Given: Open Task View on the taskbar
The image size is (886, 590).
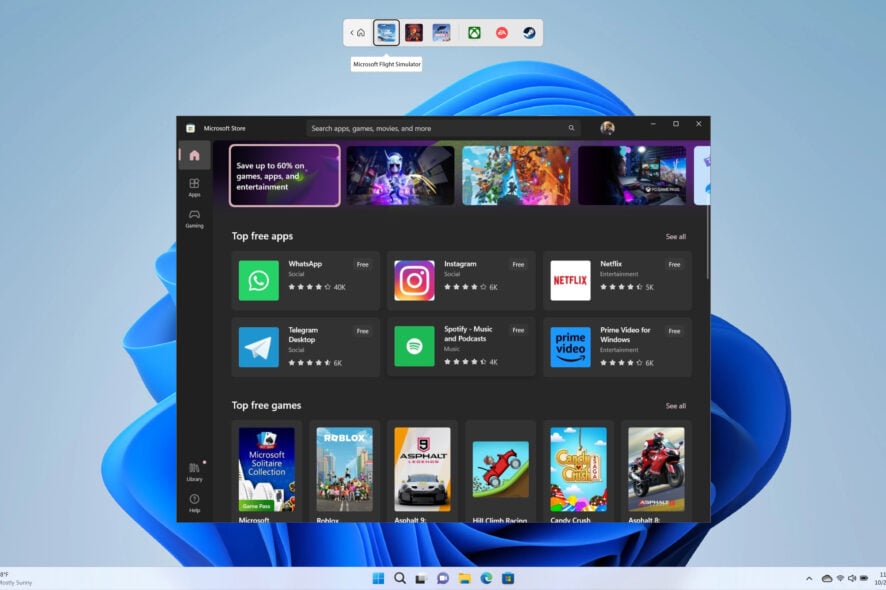Looking at the screenshot, I should click(x=421, y=578).
